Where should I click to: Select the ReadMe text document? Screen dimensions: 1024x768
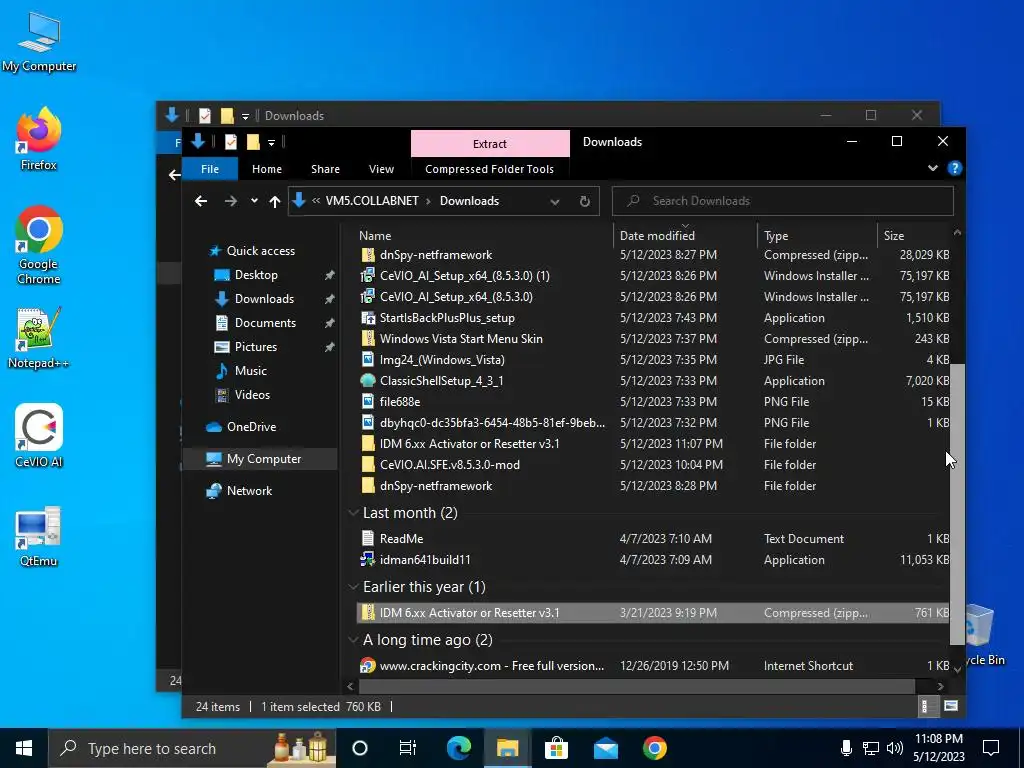tap(653, 538)
